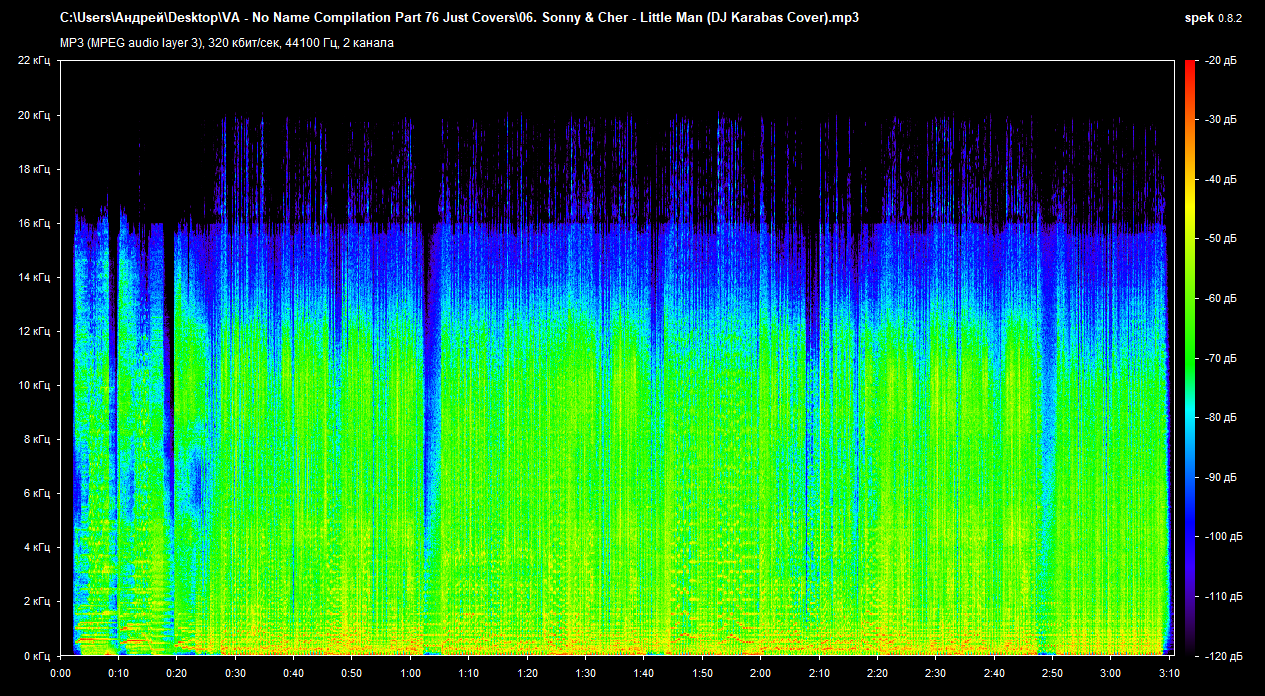Select the 20 кГц frequency label

click(35, 115)
